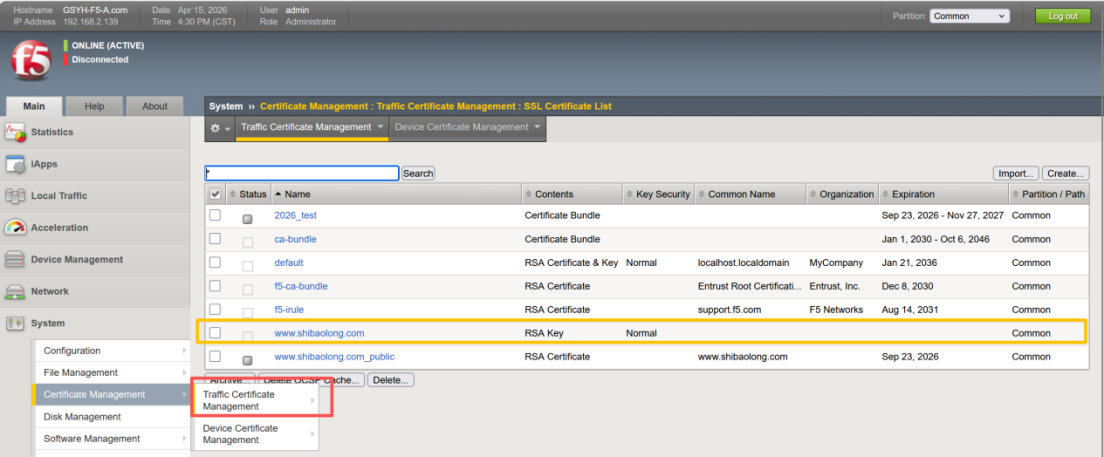The image size is (1104, 457).
Task: Click the certificate search input field
Action: tap(301, 173)
